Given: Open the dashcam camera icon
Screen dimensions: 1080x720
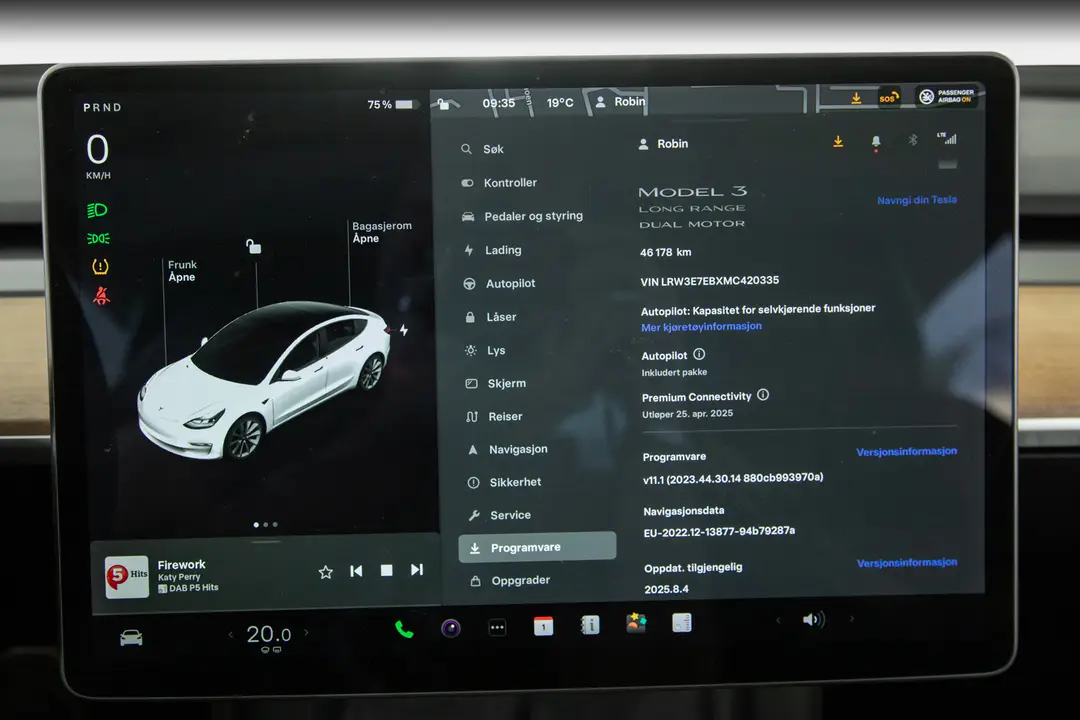Looking at the screenshot, I should [451, 626].
